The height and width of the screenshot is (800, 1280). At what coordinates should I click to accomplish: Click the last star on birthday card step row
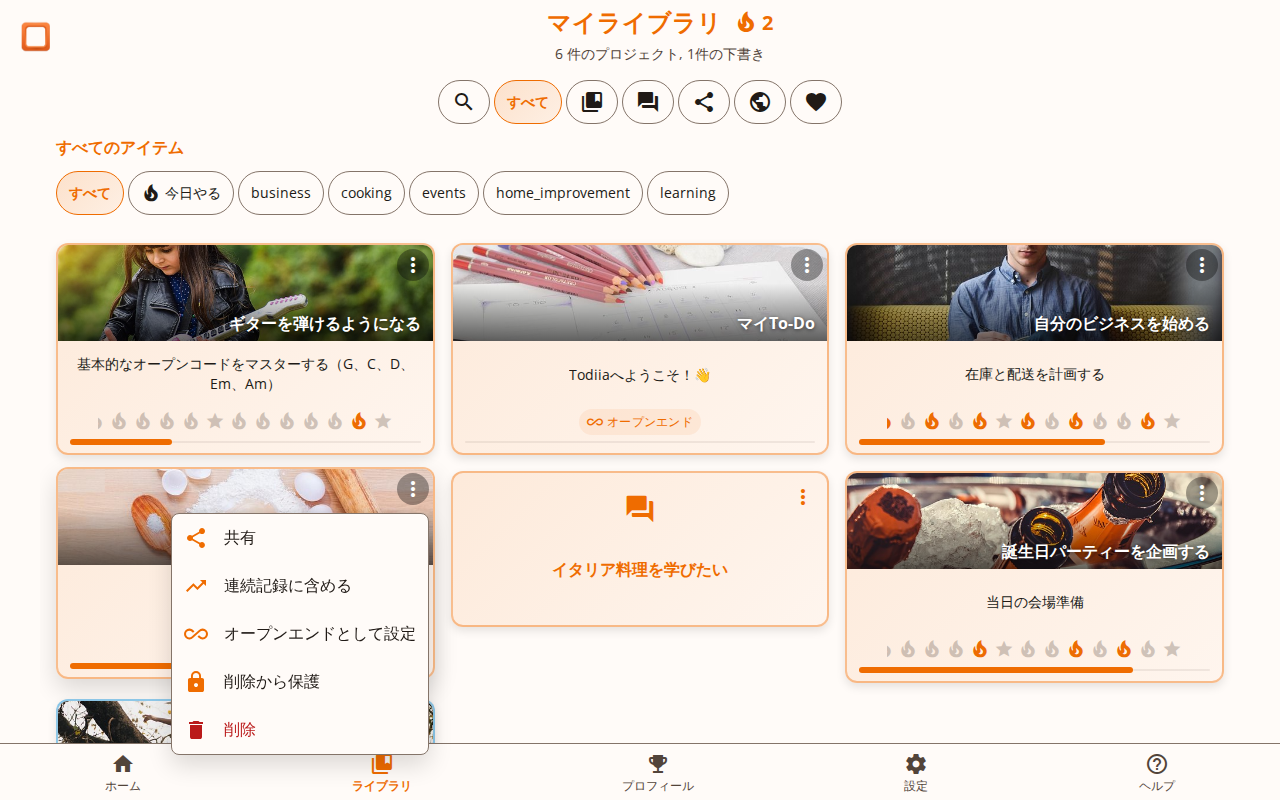tap(1172, 649)
